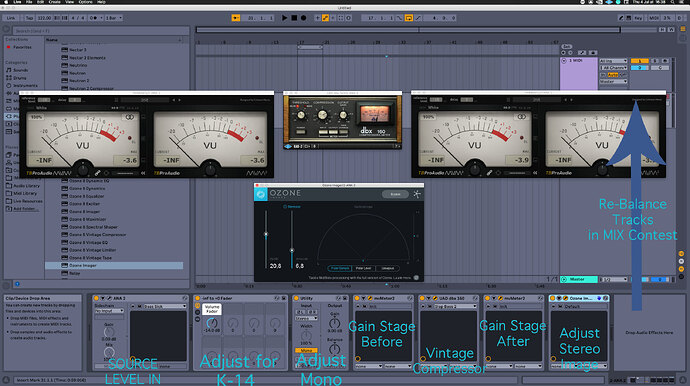Open Sidechain No Input dropdown in ARA 2
This screenshot has height=386, width=690.
point(109,311)
